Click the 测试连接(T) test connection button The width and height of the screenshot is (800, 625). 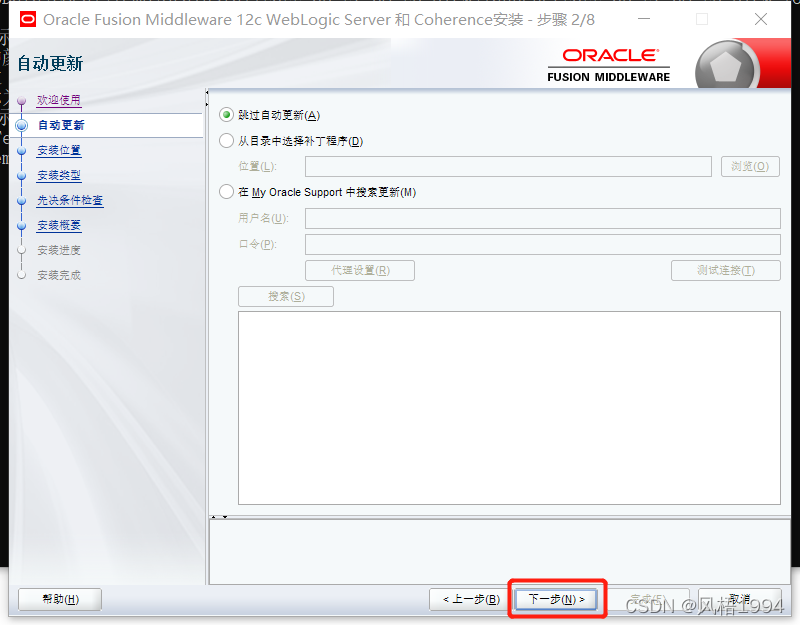click(x=726, y=270)
